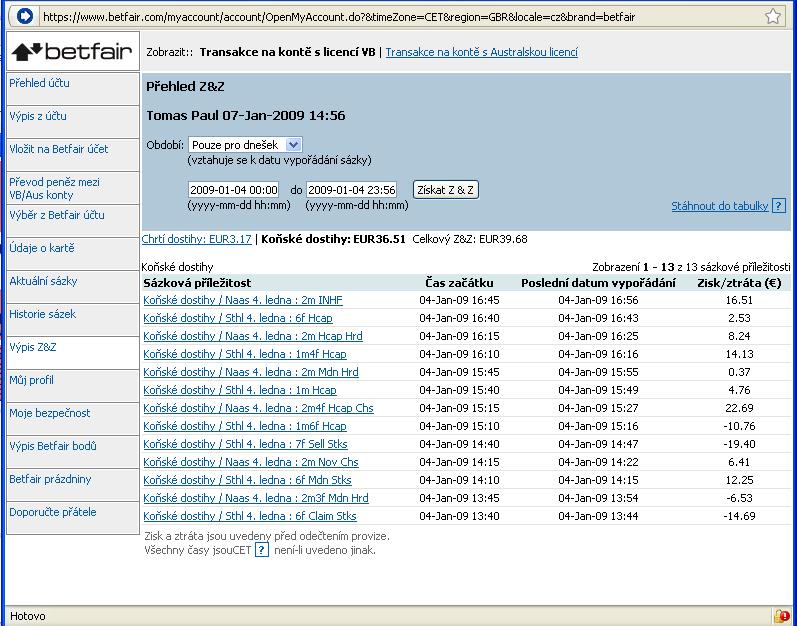797x626 pixels.
Task: Click Stáhnout do tabulky download link
Action: 720,206
